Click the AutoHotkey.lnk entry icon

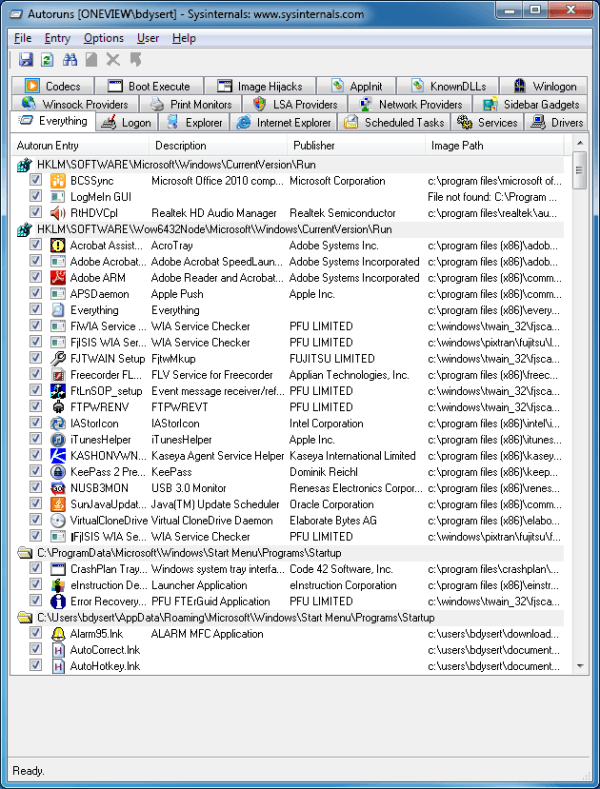click(58, 666)
